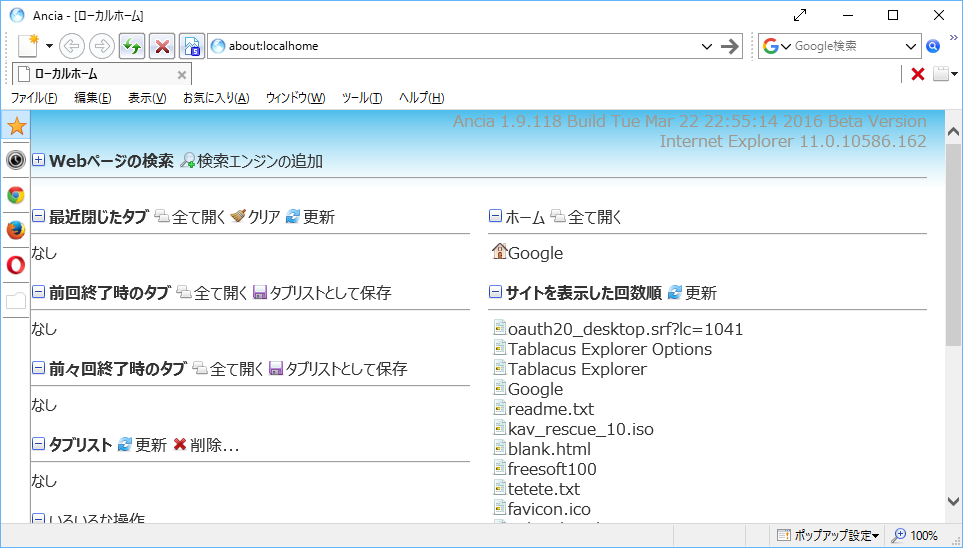
Task: Toggle full screen with the diagonal arrows icon
Action: pyautogui.click(x=800, y=15)
